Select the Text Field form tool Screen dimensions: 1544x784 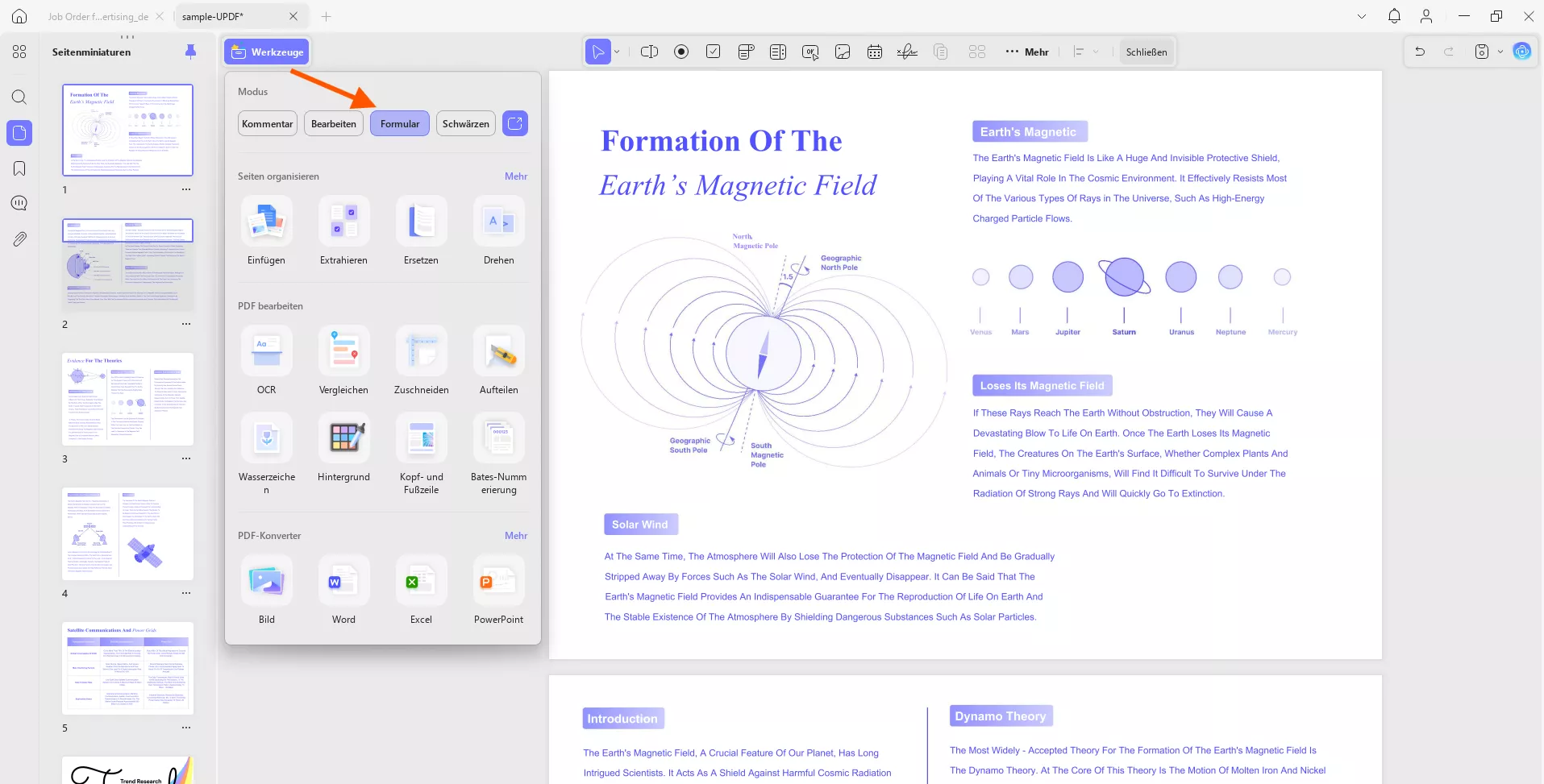click(649, 52)
